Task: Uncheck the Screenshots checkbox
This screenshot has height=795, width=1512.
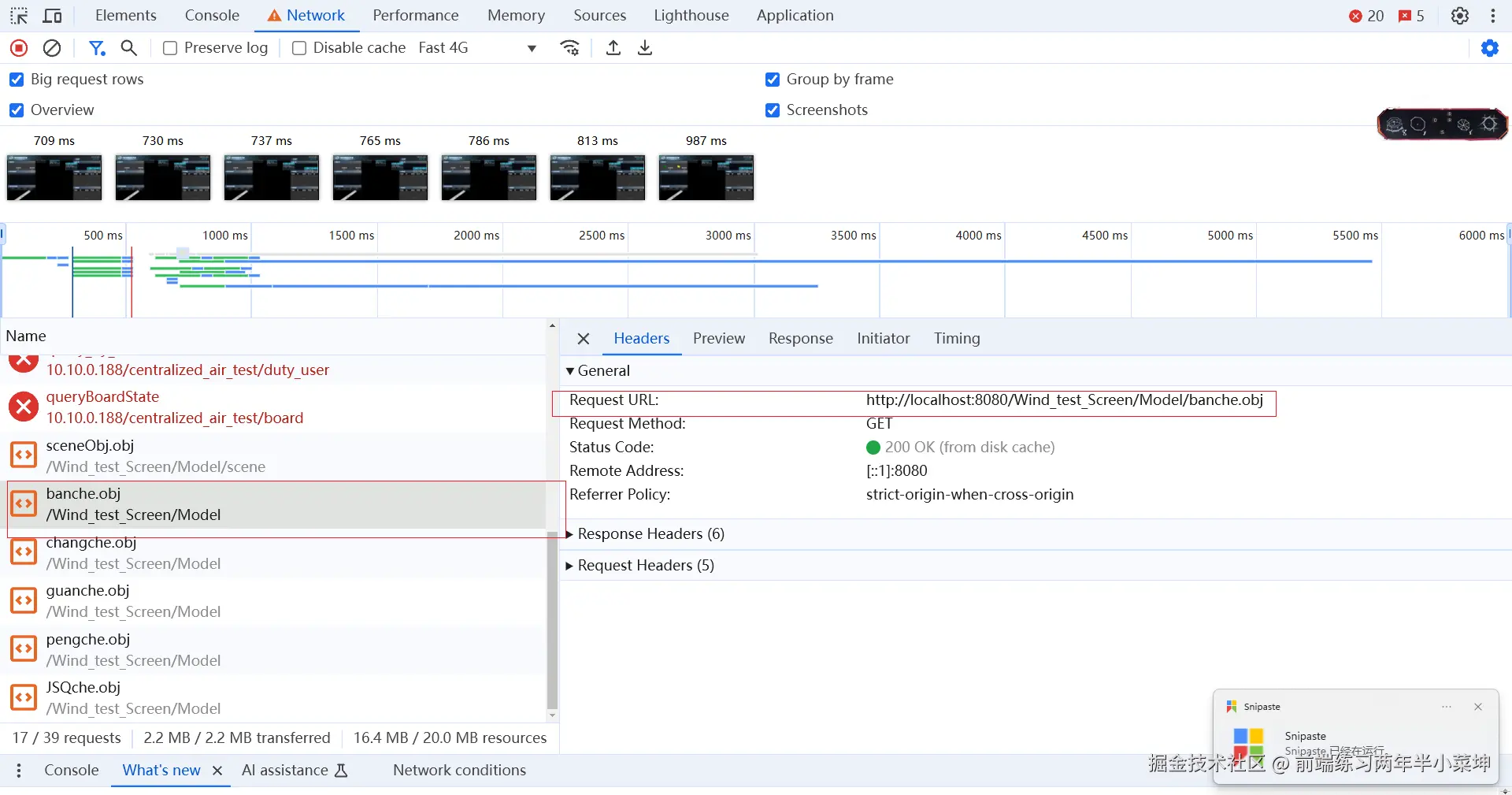Action: click(x=773, y=110)
